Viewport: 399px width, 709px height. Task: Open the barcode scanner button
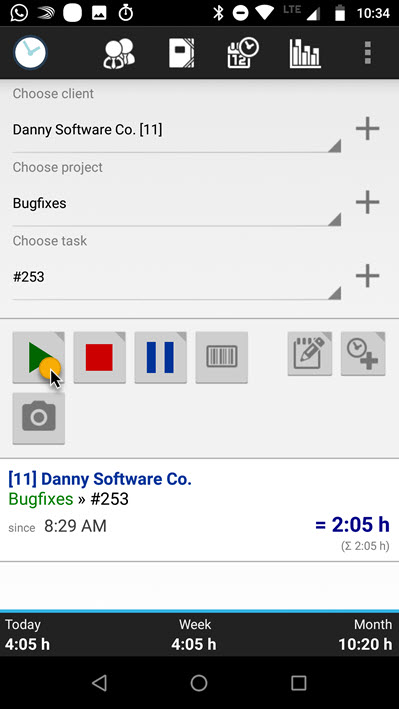pos(222,357)
